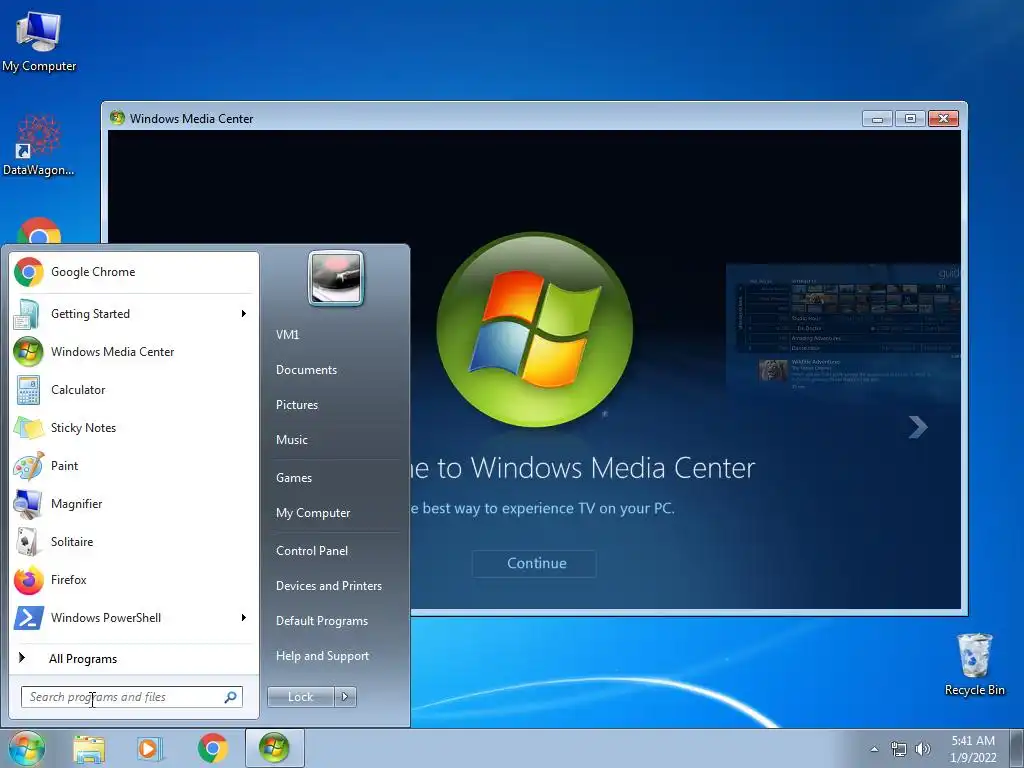1024x768 pixels.
Task: Open Windows Media Player taskbar icon
Action: [x=150, y=749]
